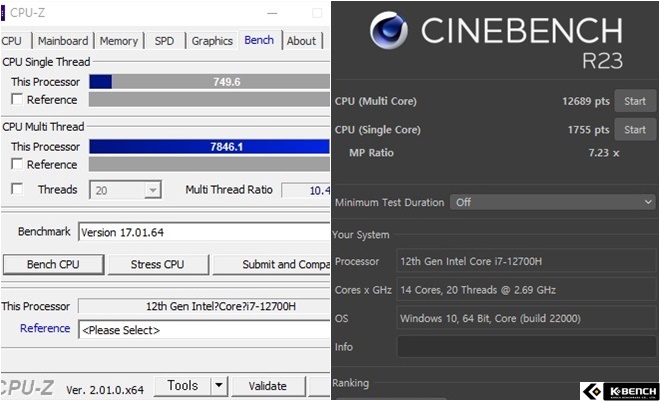Click the Validate button
The image size is (660, 401).
[x=268, y=386]
